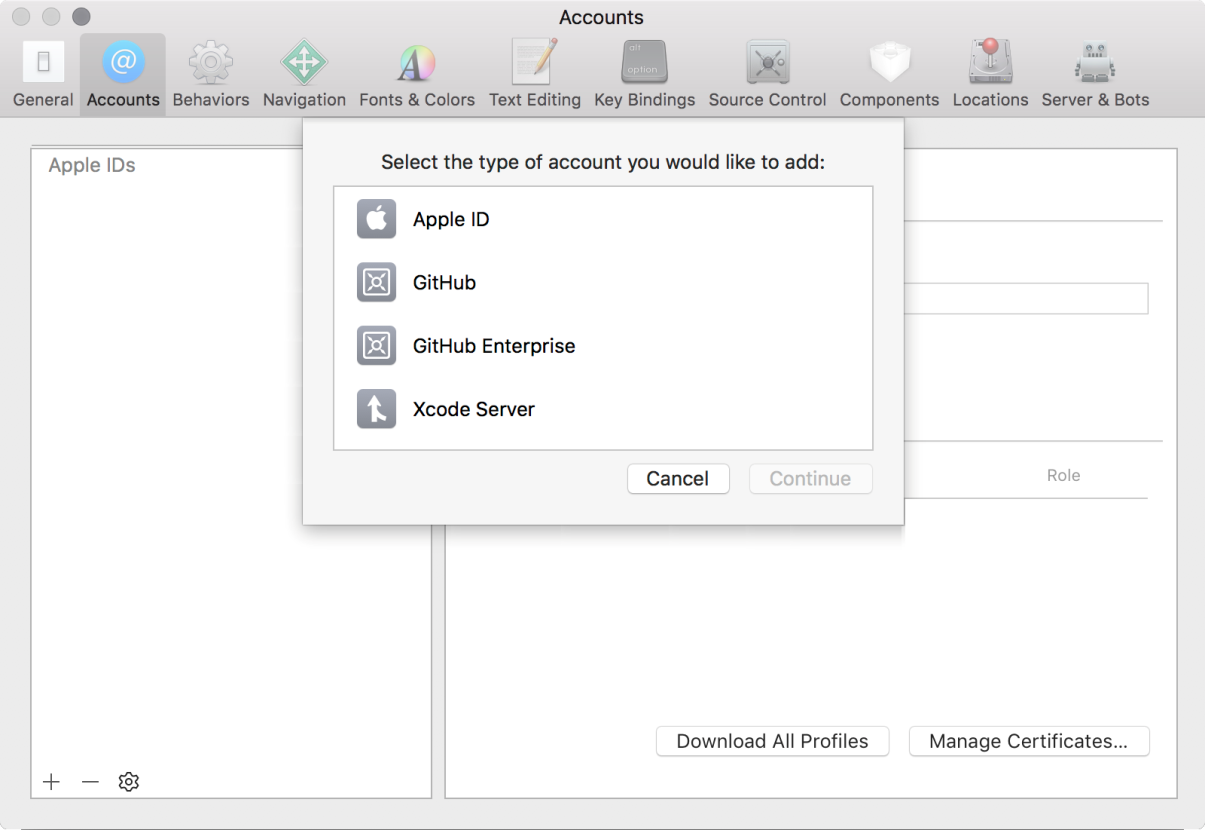
Task: Open the General preferences pane
Action: tap(43, 74)
